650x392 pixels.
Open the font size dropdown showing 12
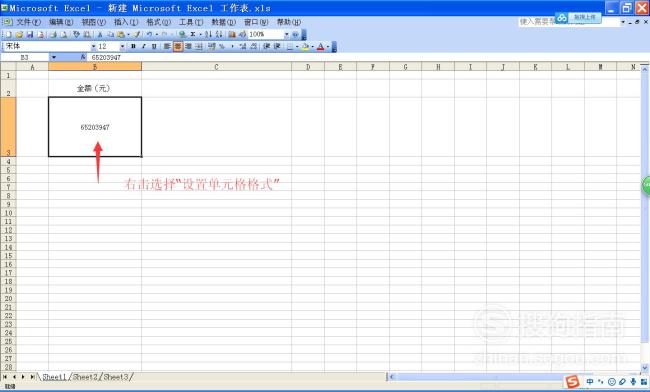point(122,46)
